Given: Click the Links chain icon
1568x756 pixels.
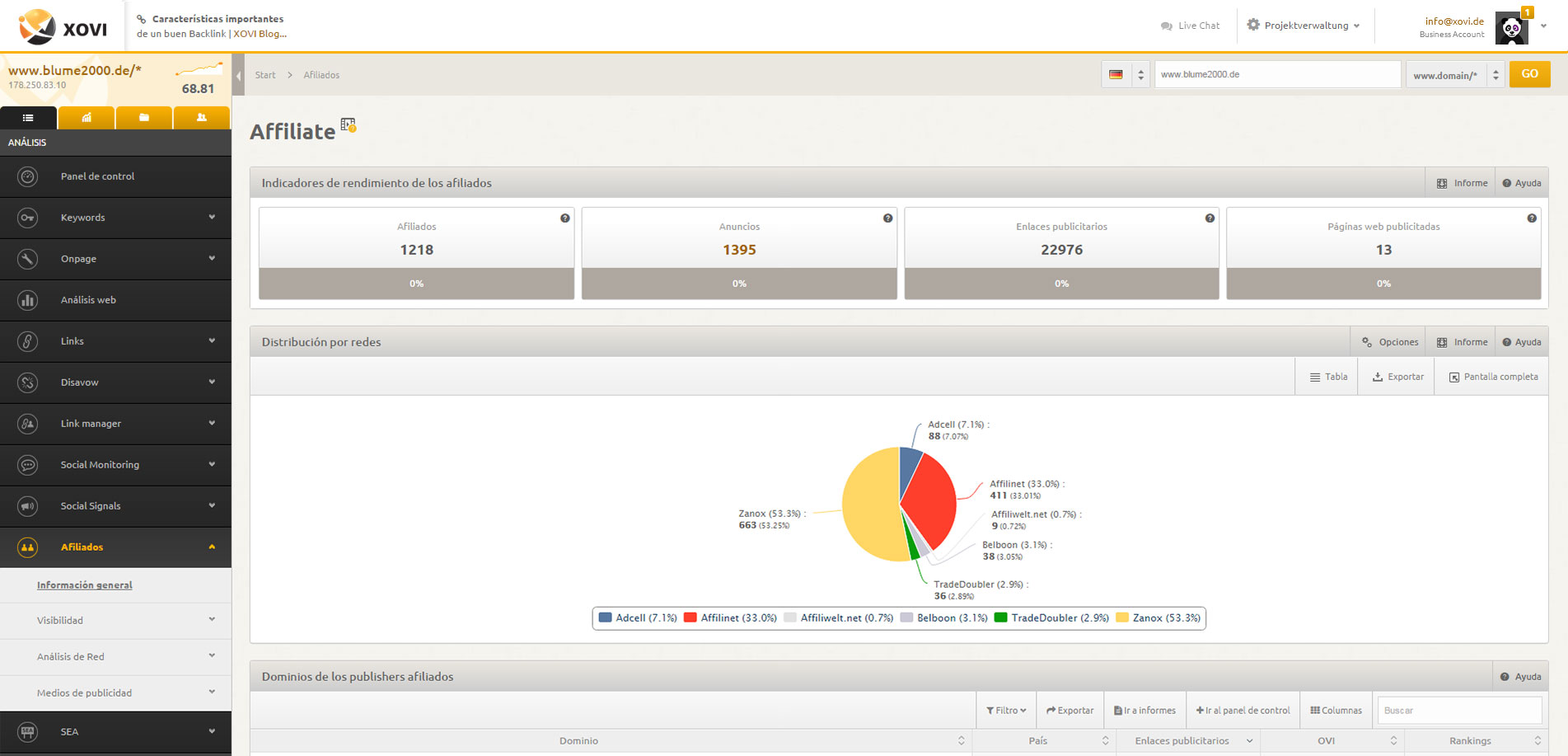Looking at the screenshot, I should (x=28, y=341).
